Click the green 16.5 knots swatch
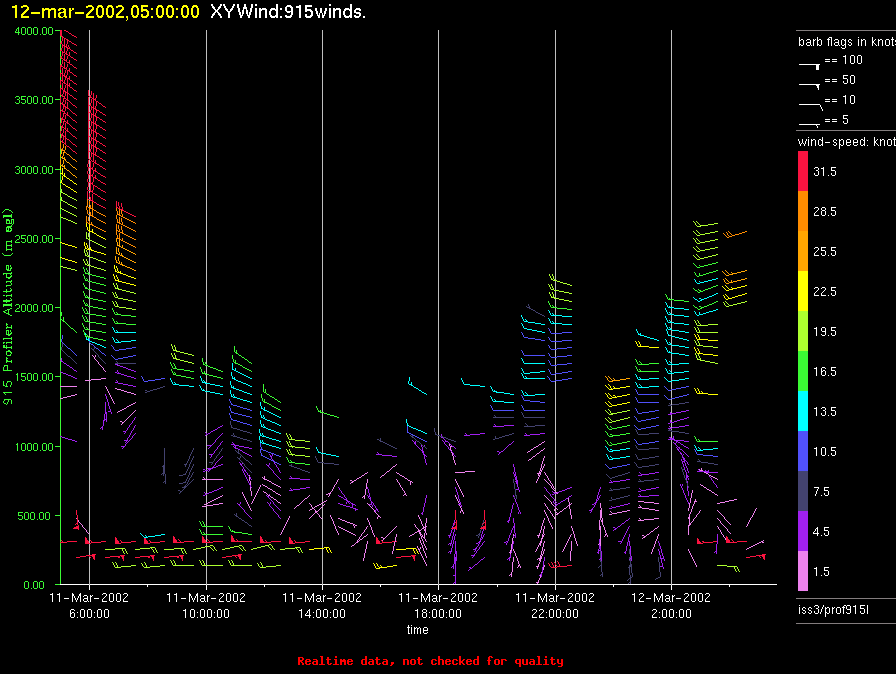 pos(803,371)
